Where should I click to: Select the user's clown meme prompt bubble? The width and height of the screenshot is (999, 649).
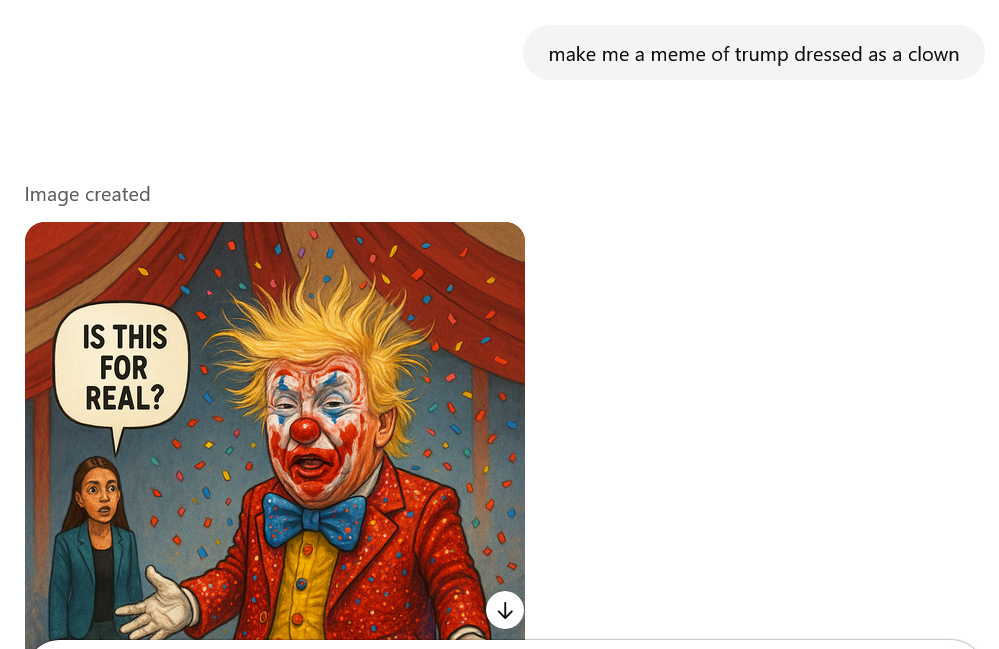(754, 53)
